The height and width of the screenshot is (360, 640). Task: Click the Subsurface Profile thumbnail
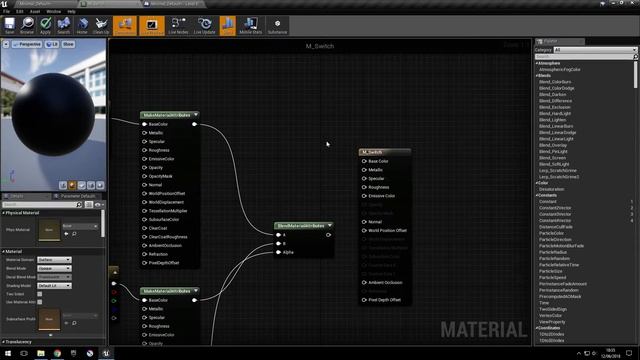coord(49,319)
